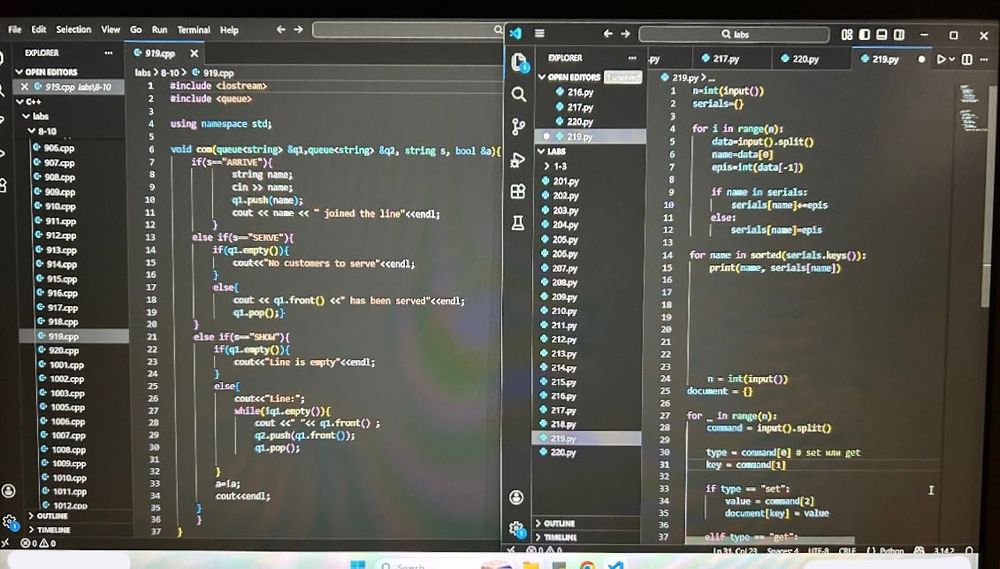Open the Source Control view

click(x=518, y=127)
